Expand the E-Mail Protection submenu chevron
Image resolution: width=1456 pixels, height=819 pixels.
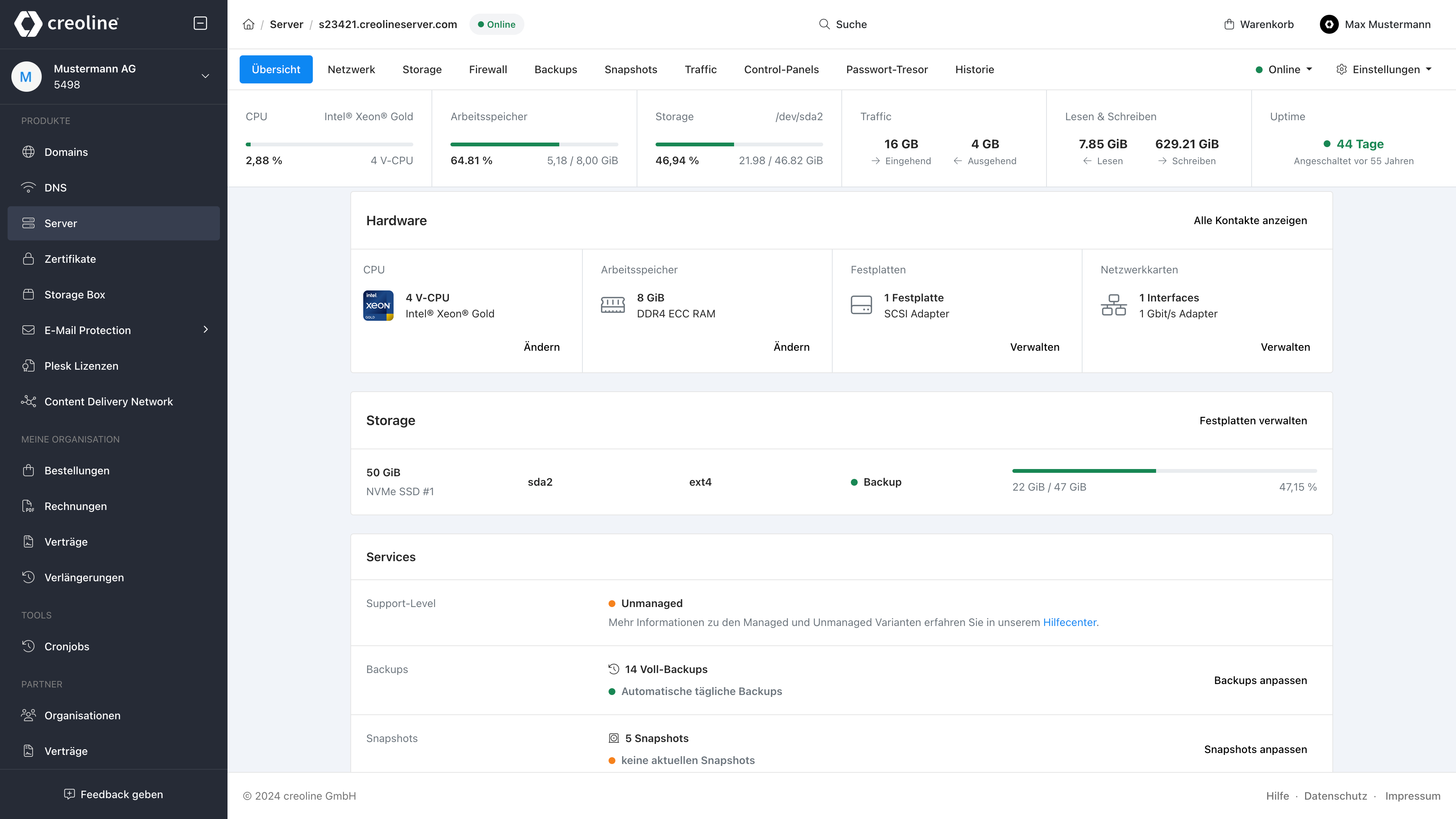206,329
